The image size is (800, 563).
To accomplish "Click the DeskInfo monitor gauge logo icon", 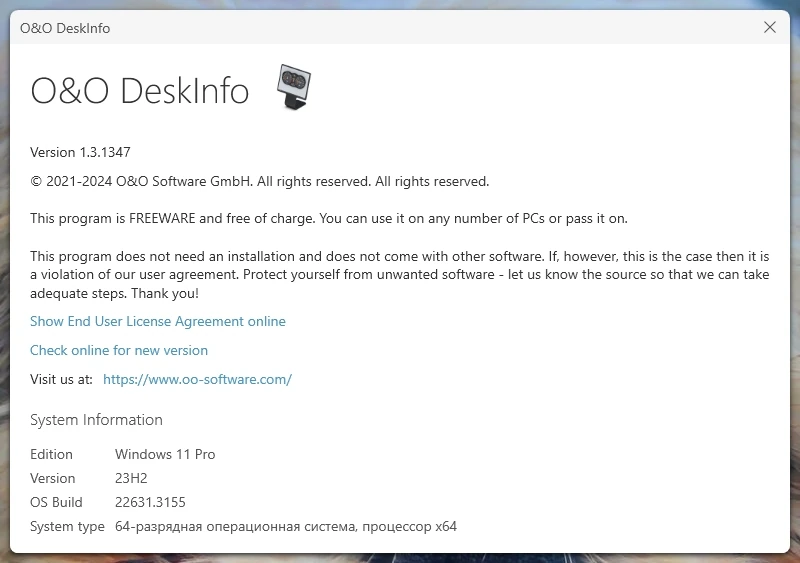I will (x=294, y=86).
